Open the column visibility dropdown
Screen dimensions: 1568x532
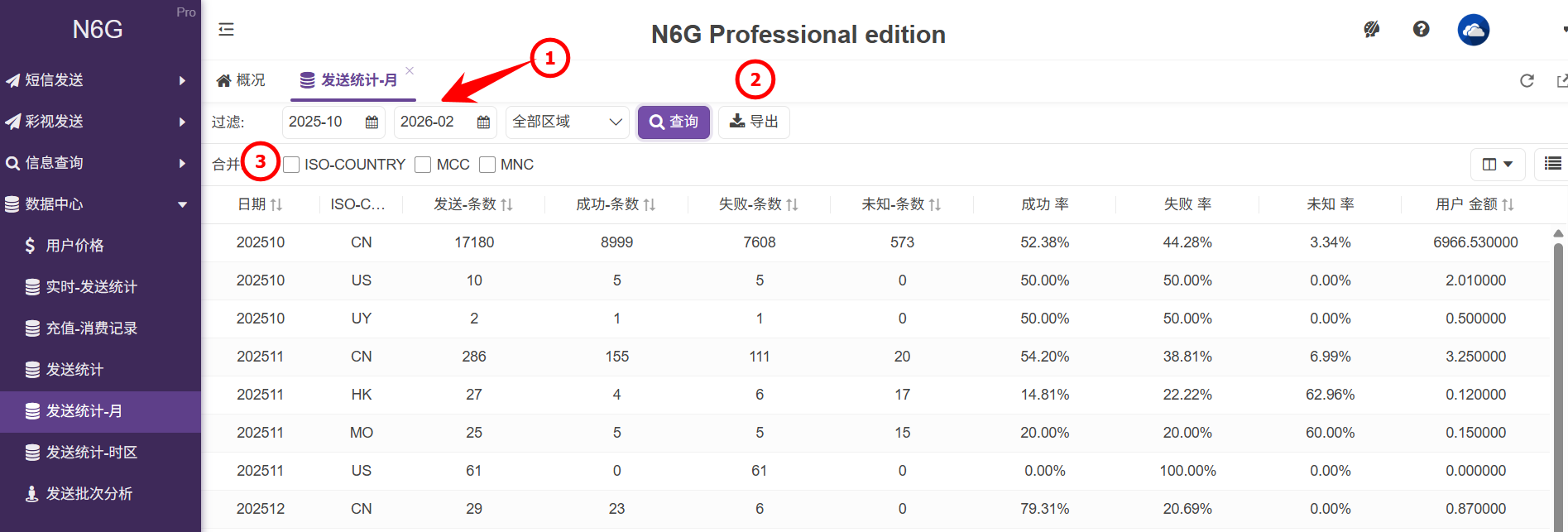1497,164
